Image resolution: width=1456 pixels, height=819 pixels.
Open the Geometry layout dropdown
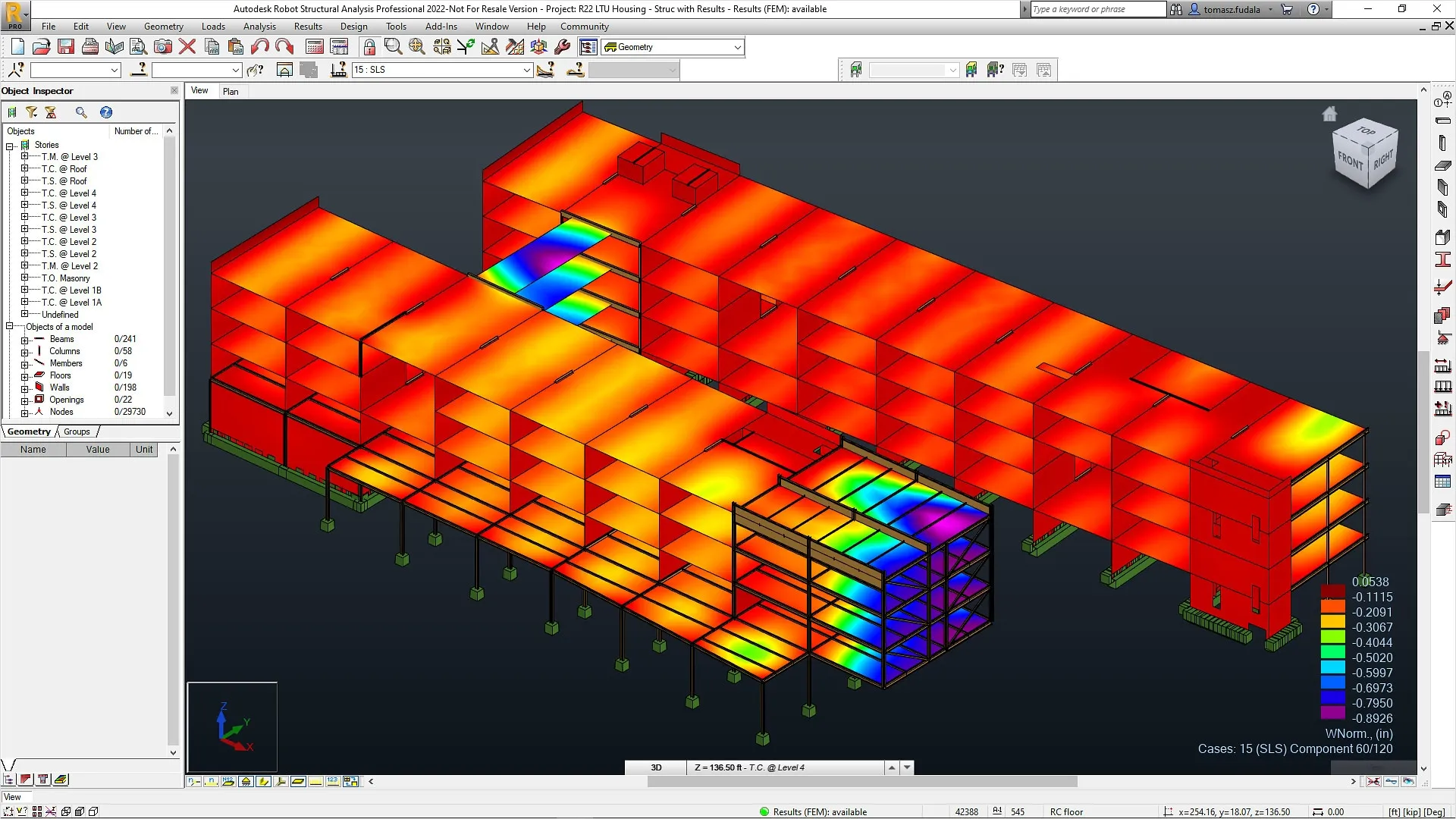[735, 46]
